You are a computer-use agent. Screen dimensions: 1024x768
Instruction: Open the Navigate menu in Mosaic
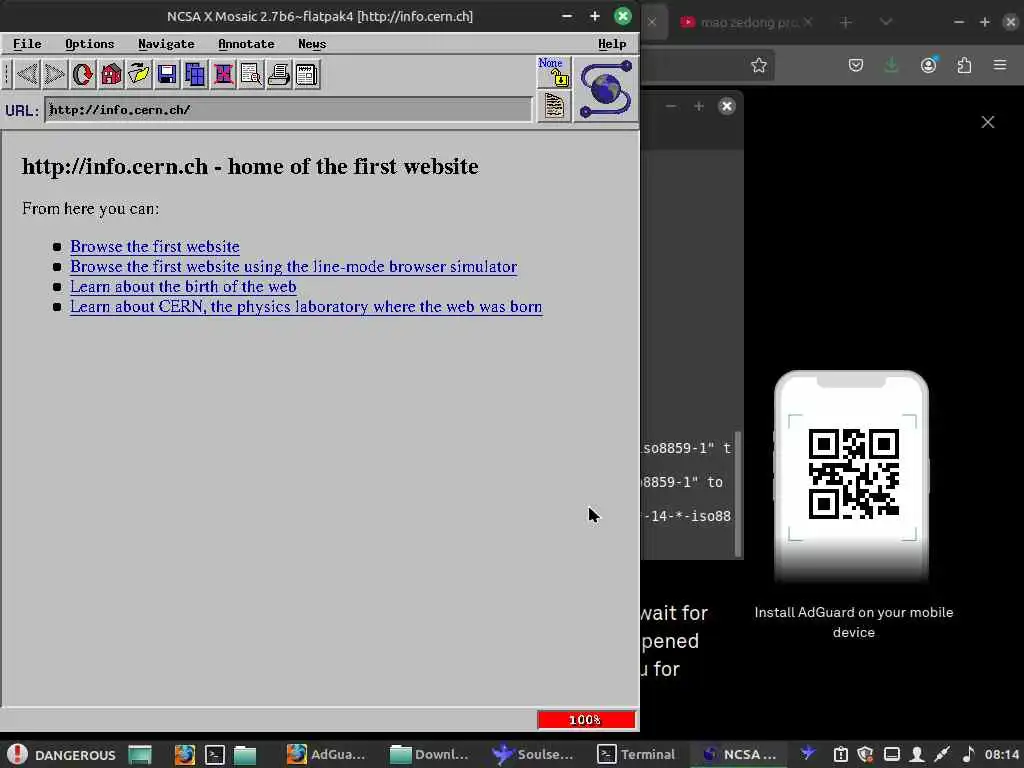[x=166, y=44]
